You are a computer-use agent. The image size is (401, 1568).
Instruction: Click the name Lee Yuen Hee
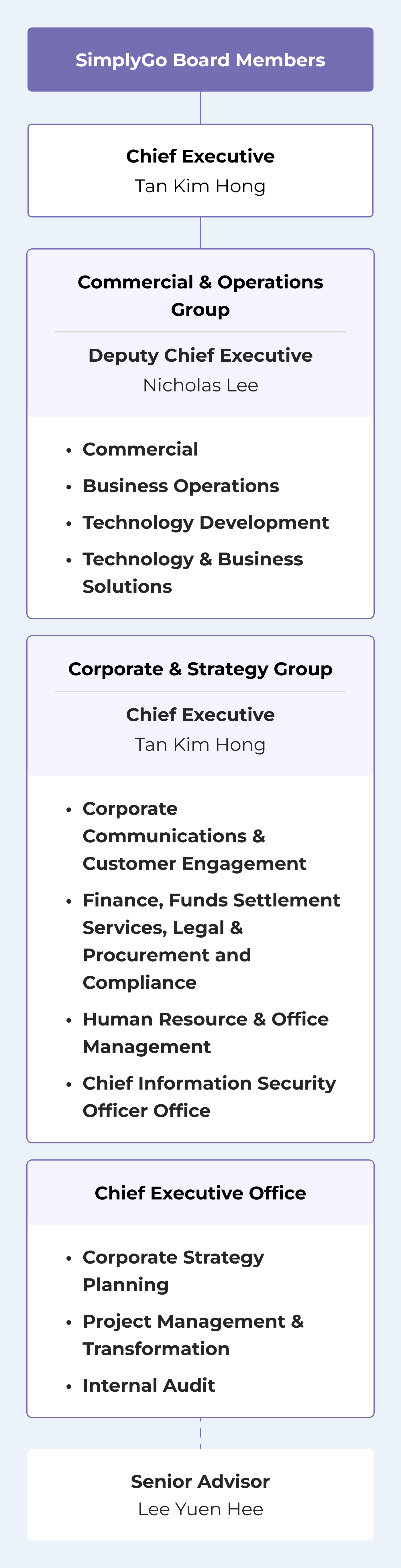pyautogui.click(x=200, y=1509)
